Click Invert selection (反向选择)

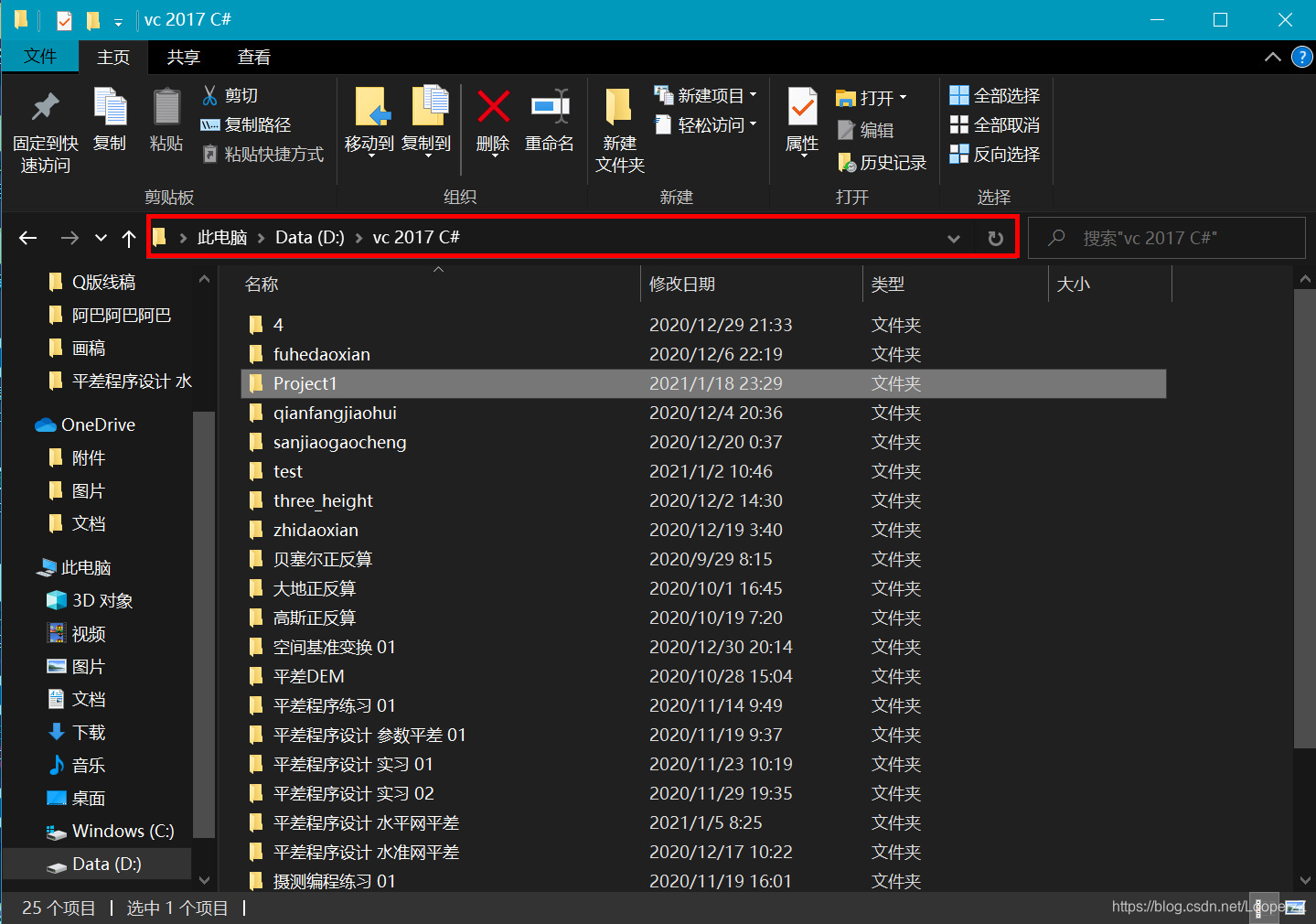point(995,154)
